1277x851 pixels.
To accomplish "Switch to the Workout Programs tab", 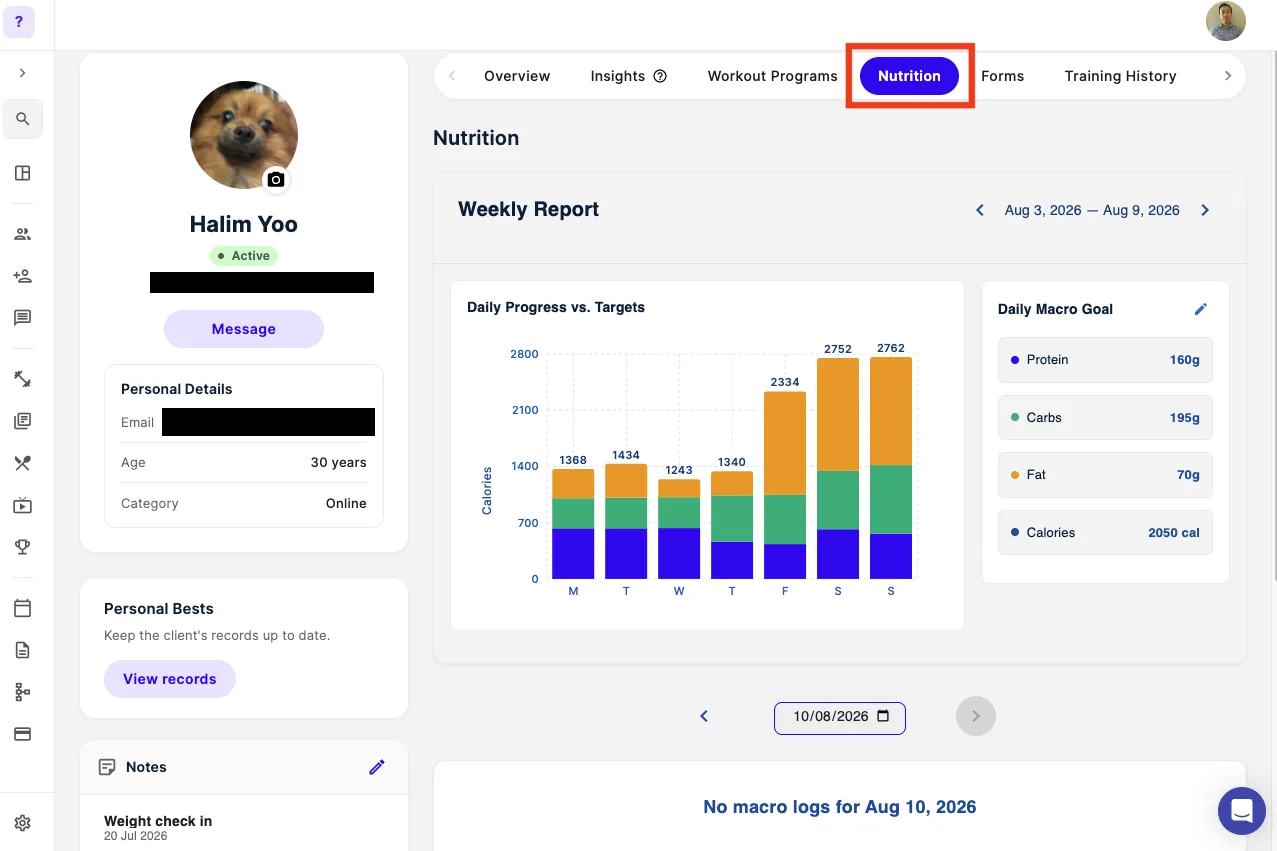I will pos(772,76).
